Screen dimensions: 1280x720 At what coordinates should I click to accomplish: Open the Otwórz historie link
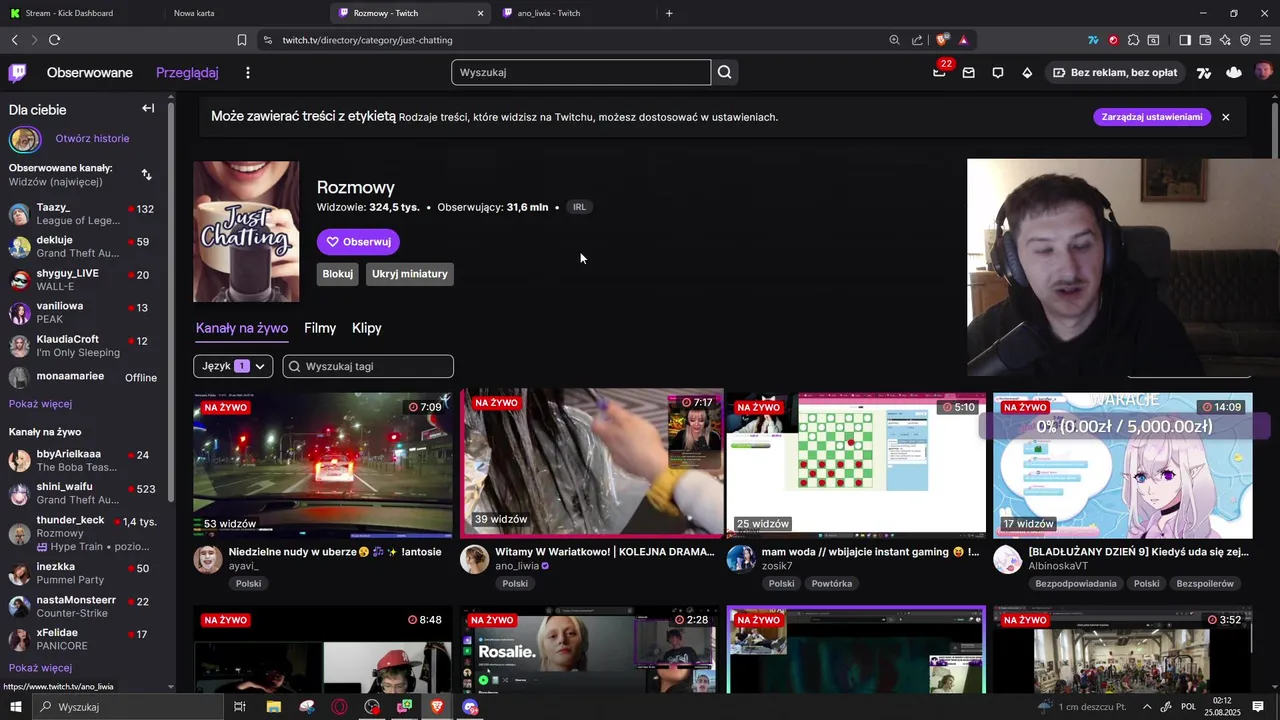coord(92,139)
